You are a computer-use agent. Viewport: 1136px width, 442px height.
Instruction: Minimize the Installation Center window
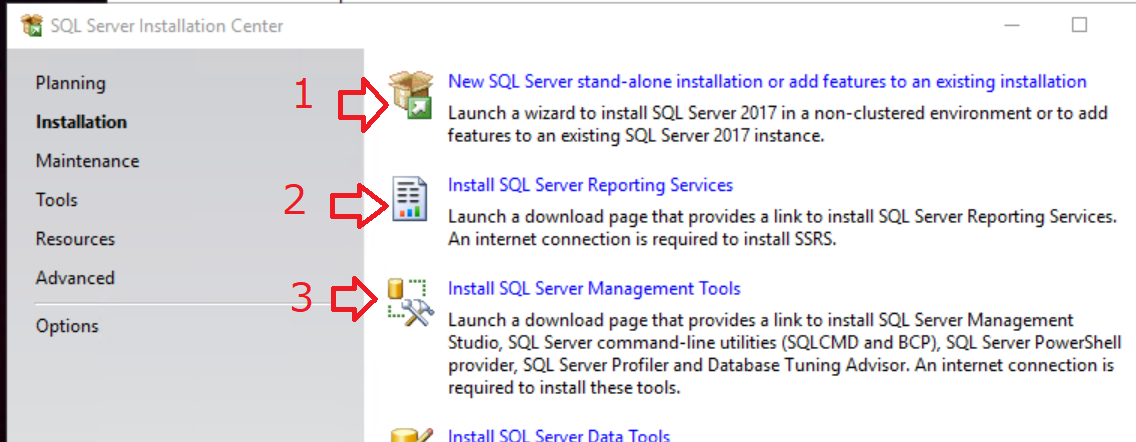1013,25
